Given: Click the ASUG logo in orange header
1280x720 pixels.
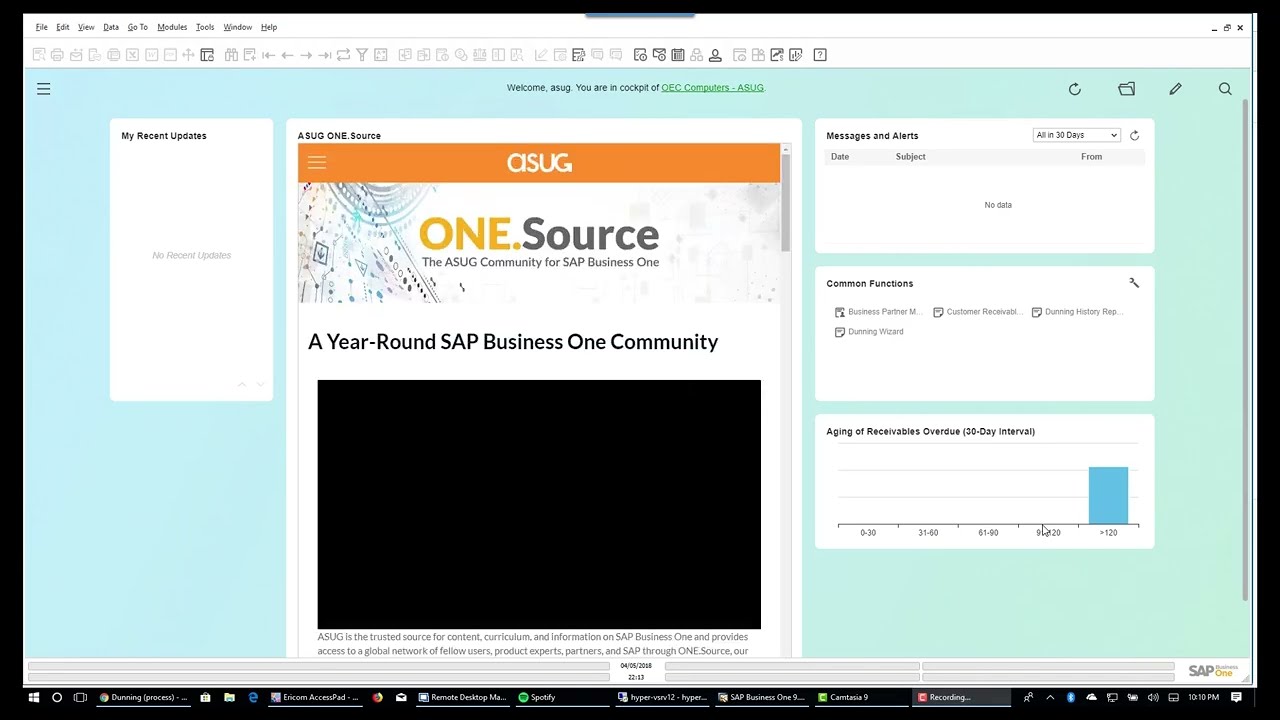Looking at the screenshot, I should pyautogui.click(x=539, y=162).
